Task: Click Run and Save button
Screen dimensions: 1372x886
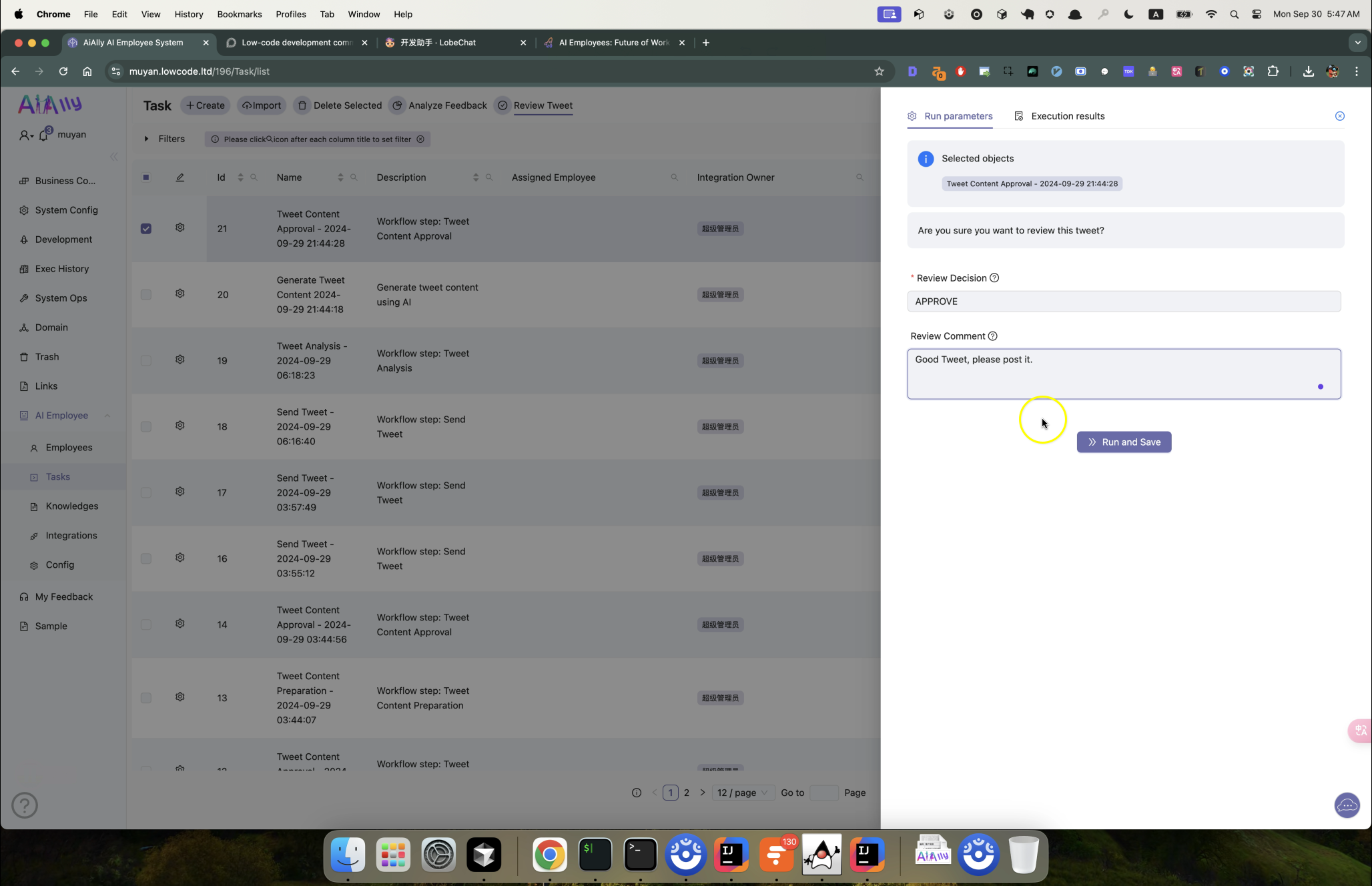Action: pos(1124,442)
